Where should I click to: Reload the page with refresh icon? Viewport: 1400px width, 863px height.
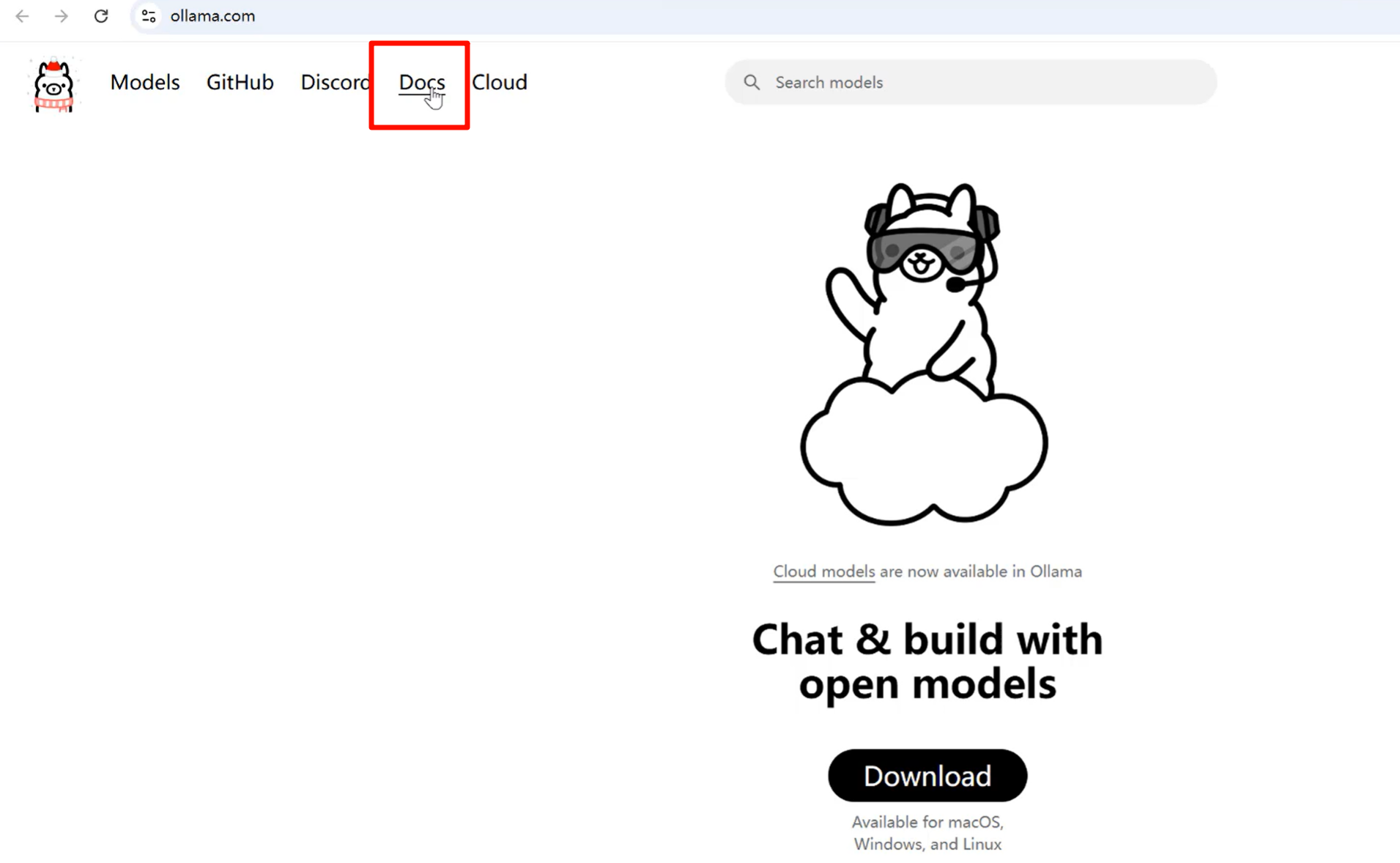(101, 16)
